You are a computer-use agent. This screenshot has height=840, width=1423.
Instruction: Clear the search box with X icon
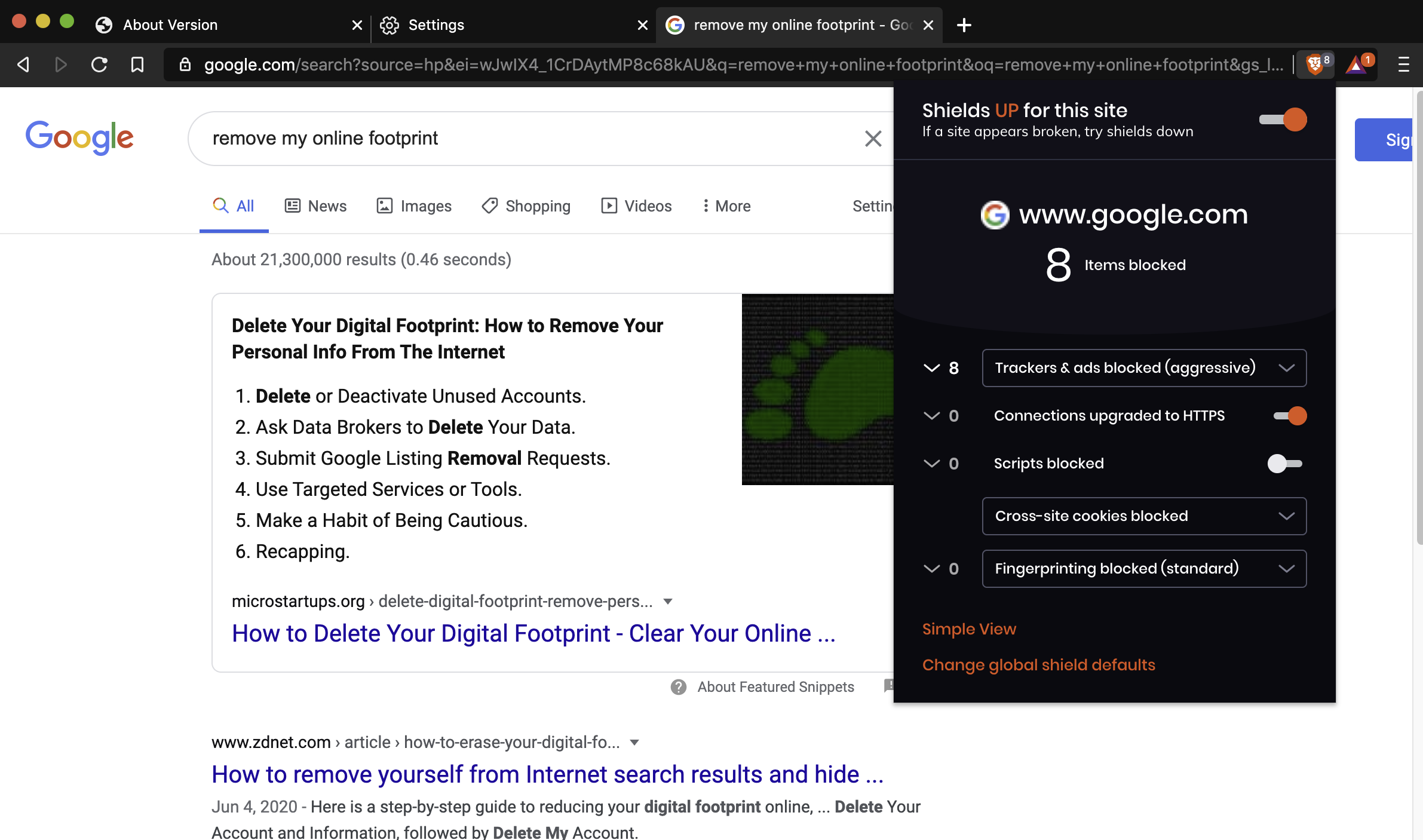(873, 139)
